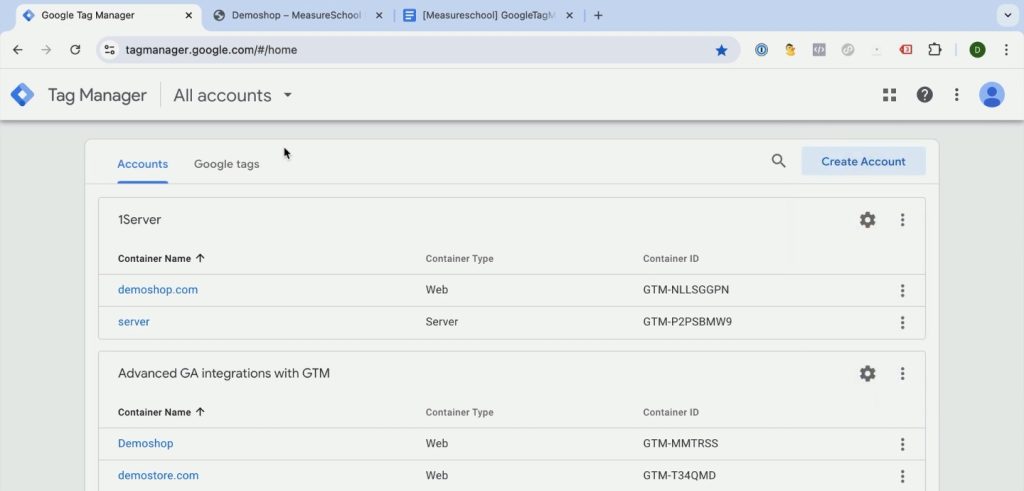Open the Help question mark icon
This screenshot has height=491, width=1024.
click(924, 95)
